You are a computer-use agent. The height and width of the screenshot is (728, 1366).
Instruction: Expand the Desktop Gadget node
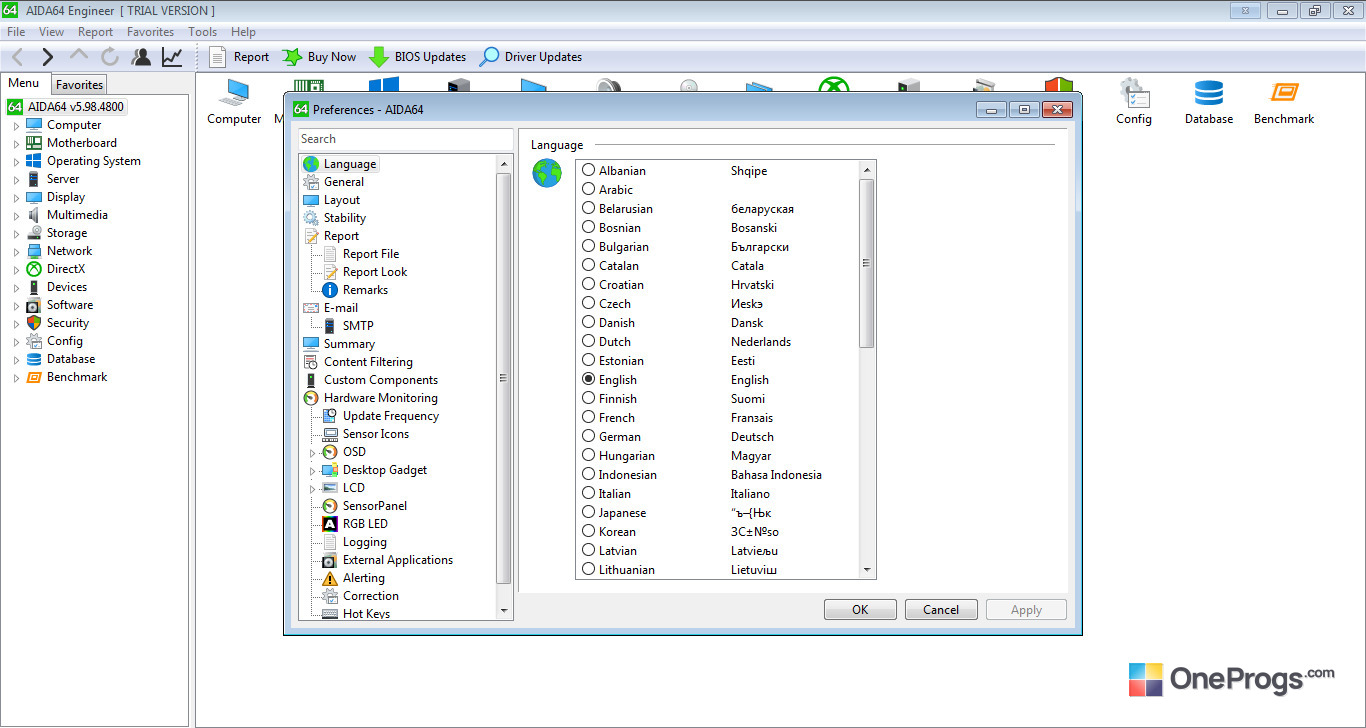(x=312, y=471)
